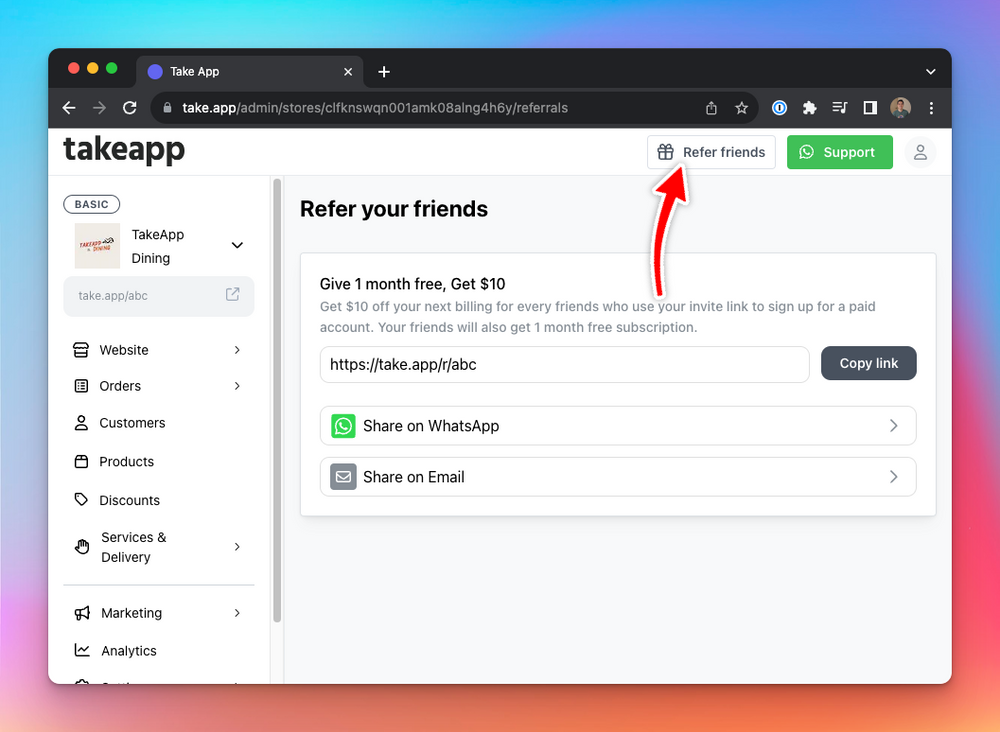Click the Customers person icon
This screenshot has width=1000, height=732.
coord(81,423)
